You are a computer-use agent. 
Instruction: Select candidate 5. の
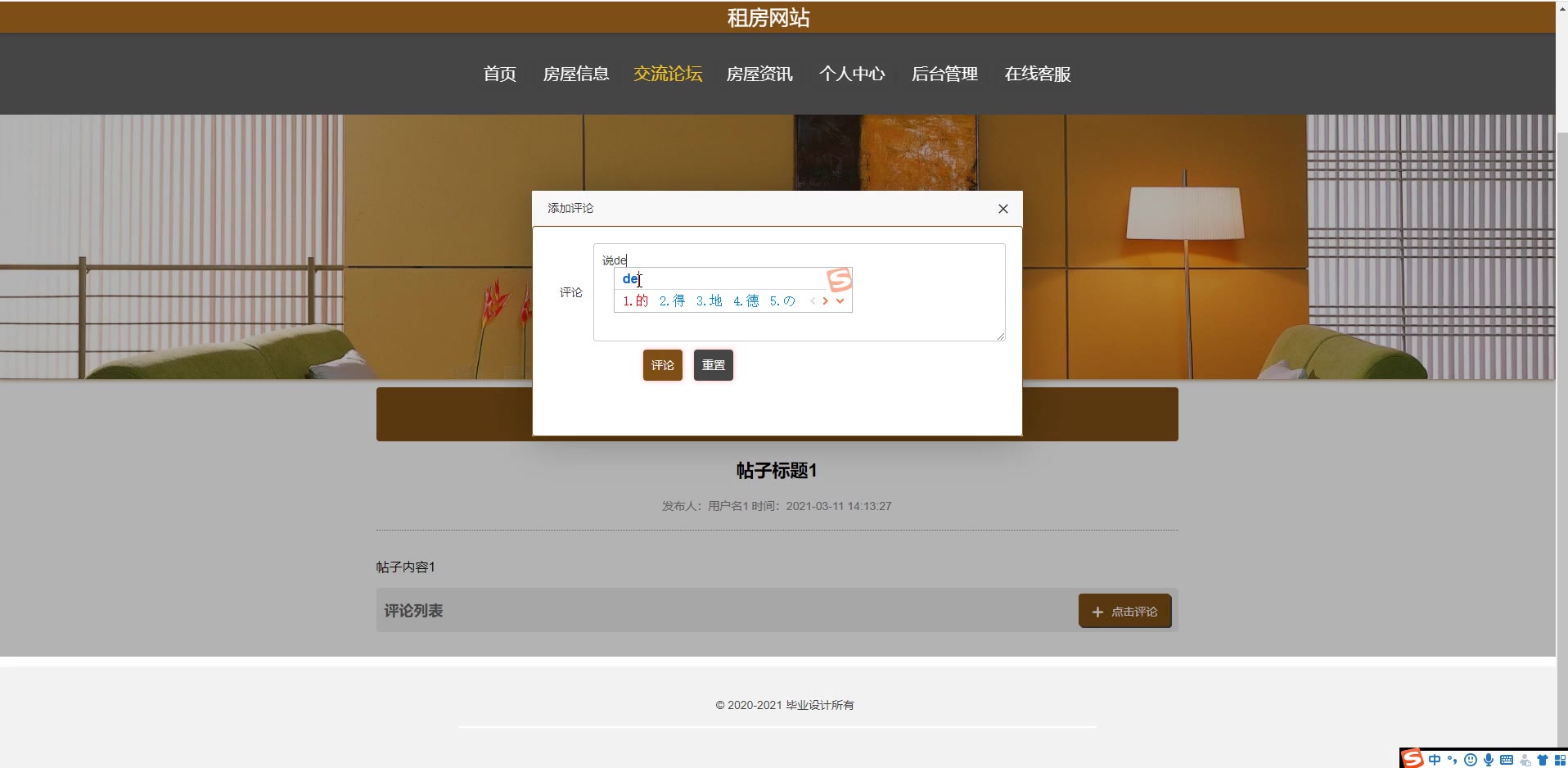click(x=782, y=300)
